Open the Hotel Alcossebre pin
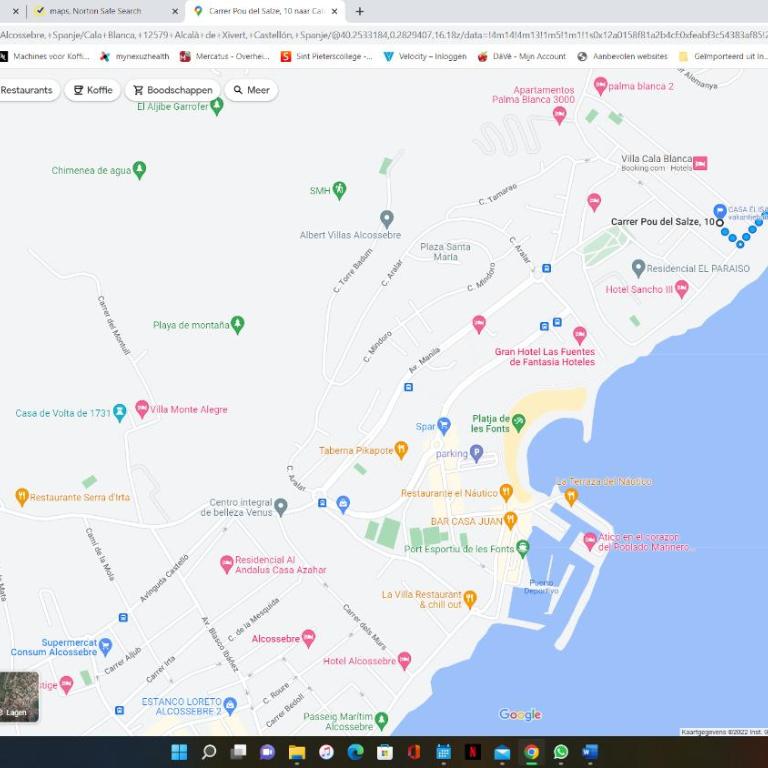Screen dimensions: 768x768 [x=404, y=661]
